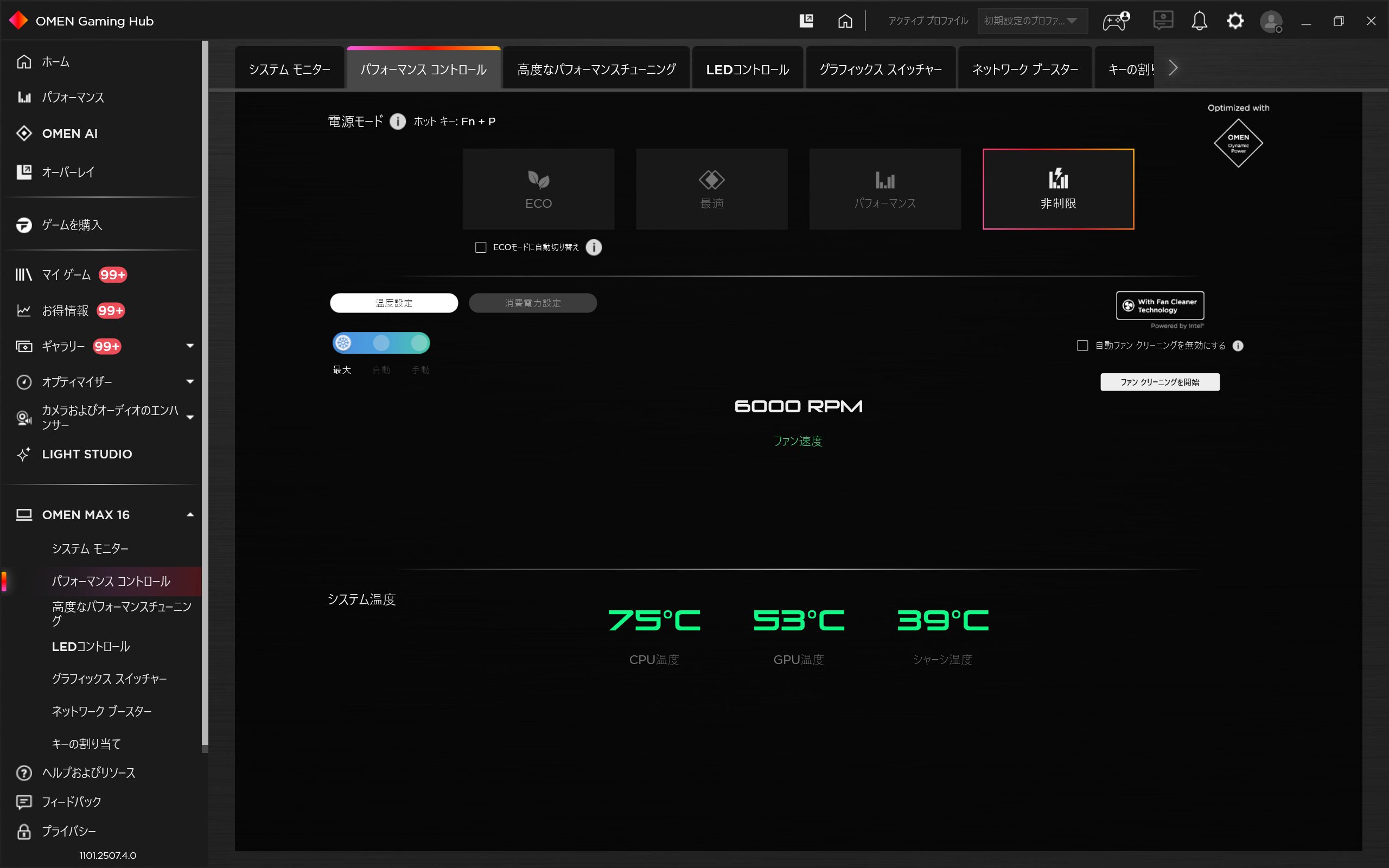This screenshot has height=868, width=1389.
Task: Open LEDコントロール in sidebar tree
Action: tap(91, 647)
